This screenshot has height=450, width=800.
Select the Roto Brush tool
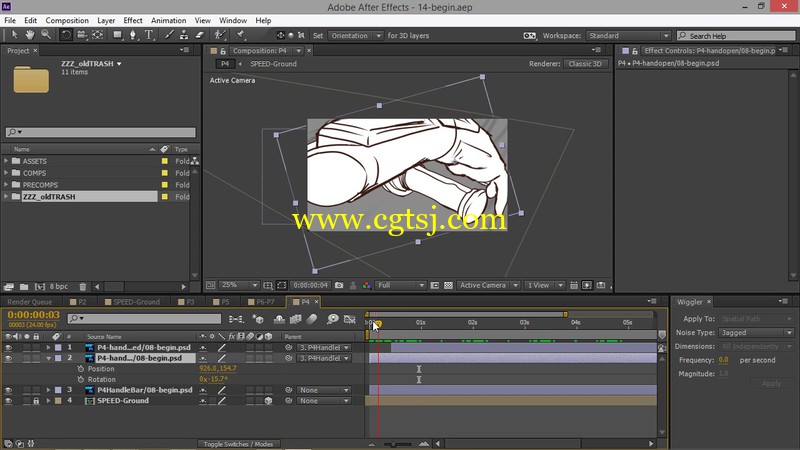[220, 35]
